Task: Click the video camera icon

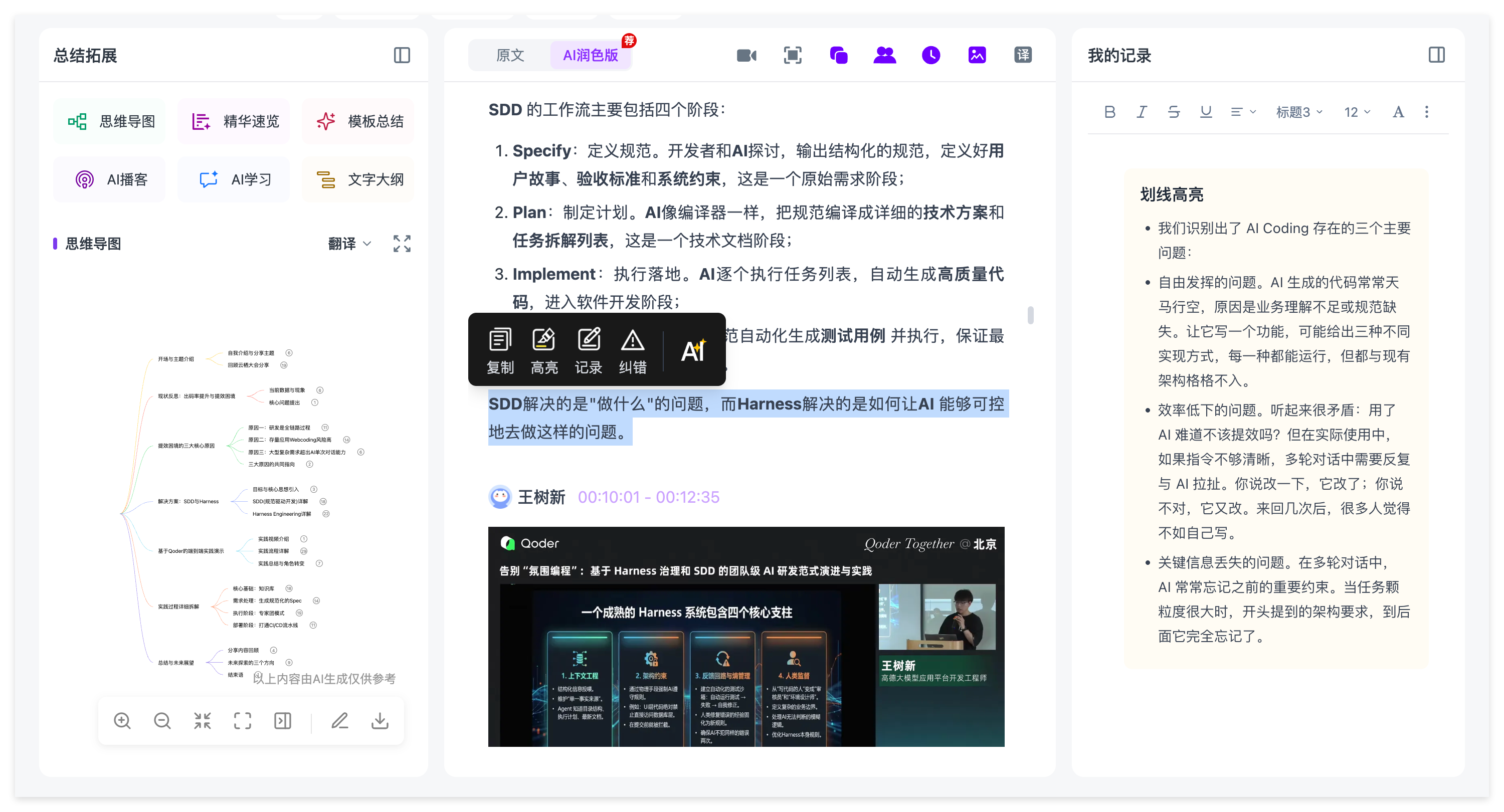Action: pos(746,56)
